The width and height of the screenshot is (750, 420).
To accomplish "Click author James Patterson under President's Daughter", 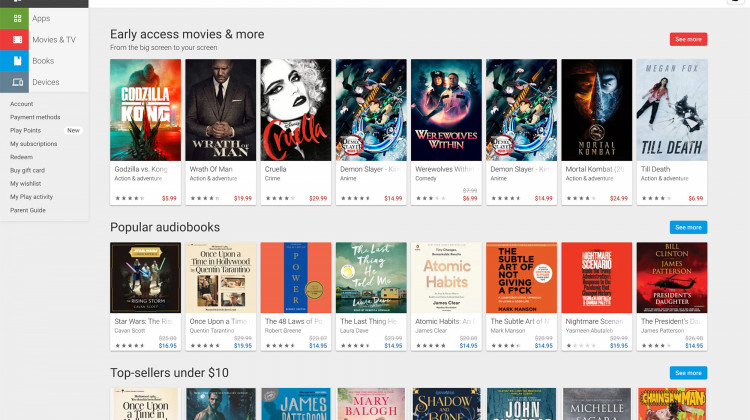I will click(x=662, y=331).
